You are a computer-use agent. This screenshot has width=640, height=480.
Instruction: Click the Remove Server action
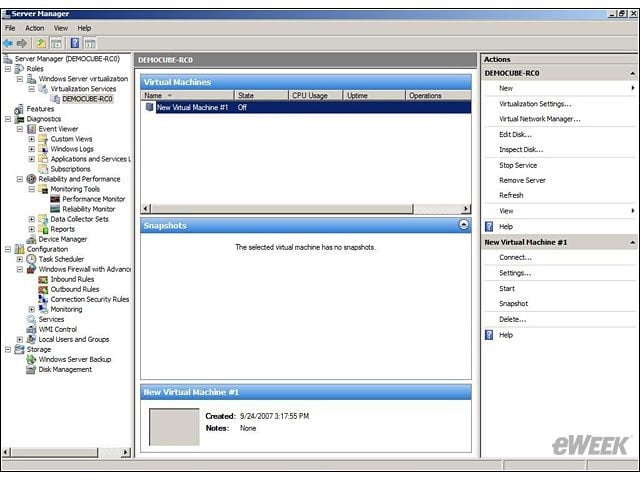point(522,180)
